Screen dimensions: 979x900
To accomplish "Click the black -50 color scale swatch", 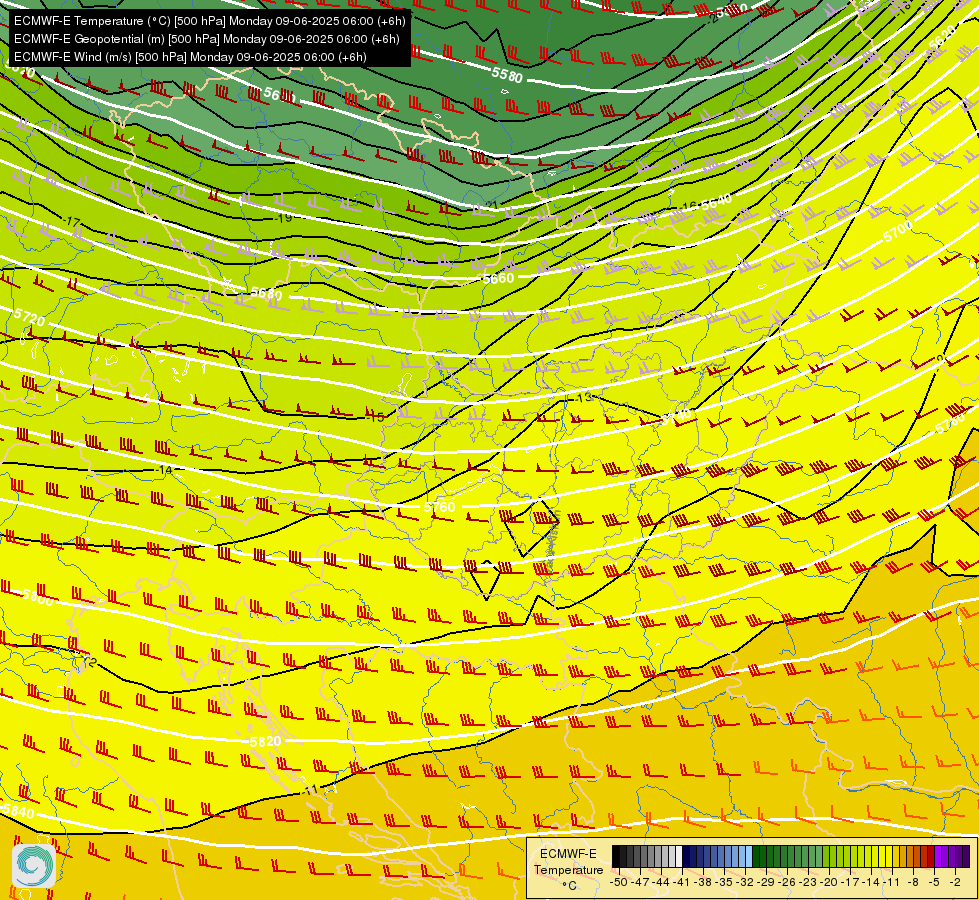I will pyautogui.click(x=616, y=856).
